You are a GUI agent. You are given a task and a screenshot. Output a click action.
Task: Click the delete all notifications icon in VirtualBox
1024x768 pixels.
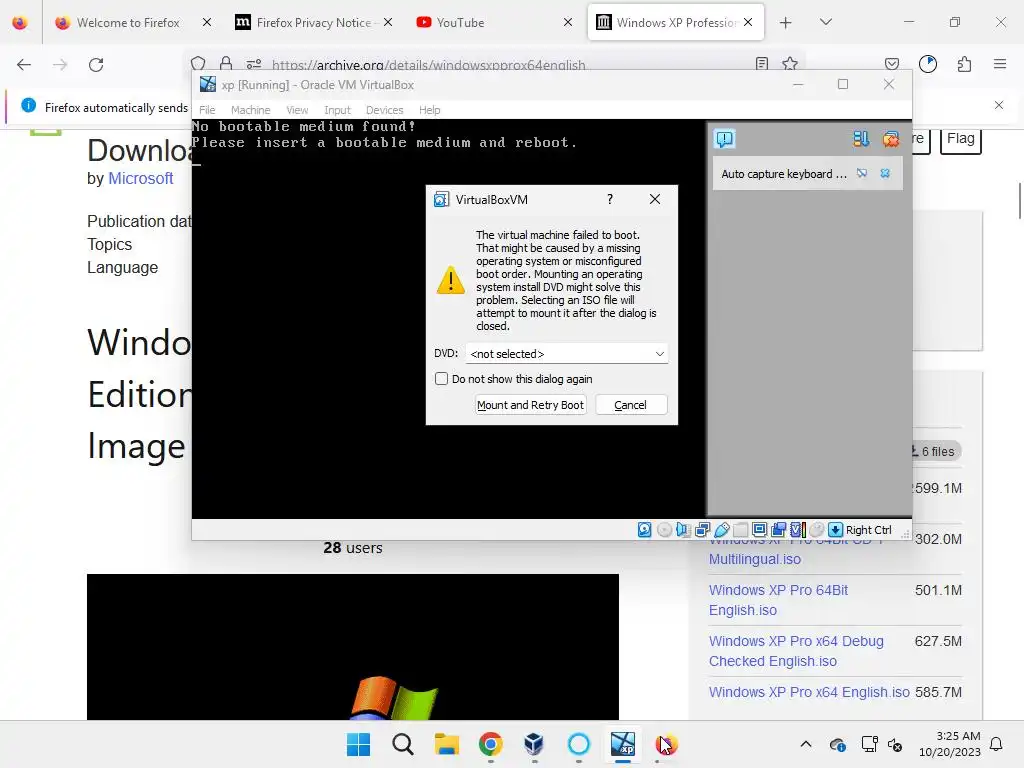891,138
